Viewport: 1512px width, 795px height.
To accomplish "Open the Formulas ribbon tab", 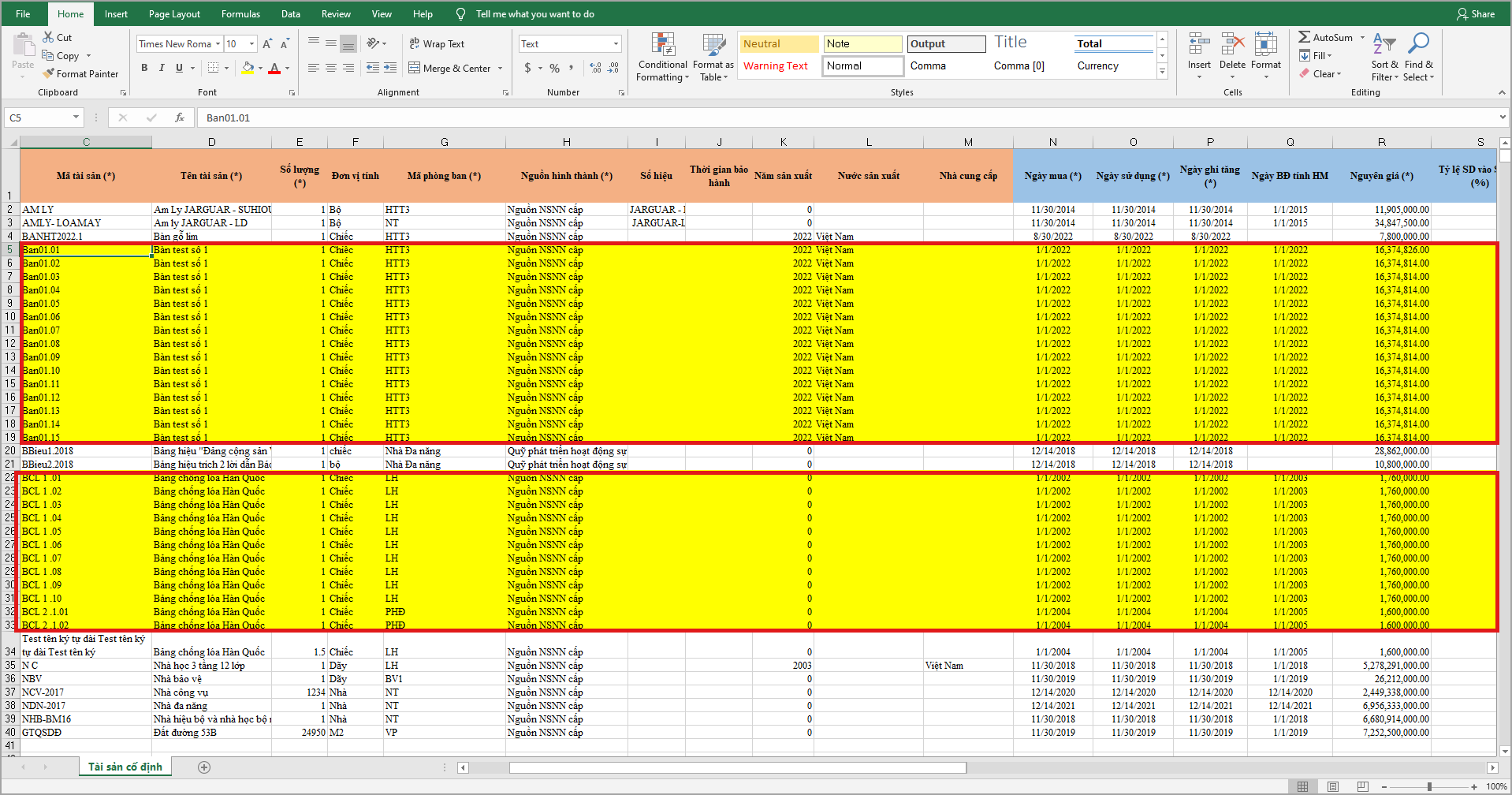I will pyautogui.click(x=240, y=14).
